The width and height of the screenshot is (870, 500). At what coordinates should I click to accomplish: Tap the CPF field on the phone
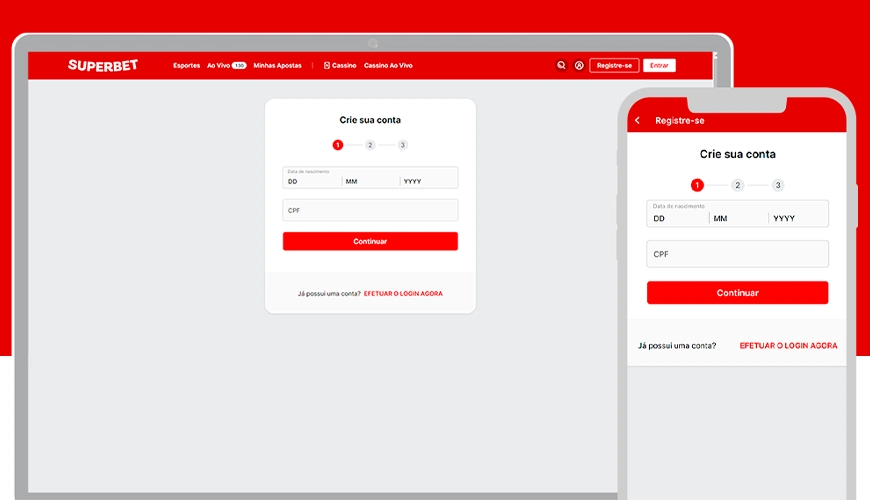(737, 254)
